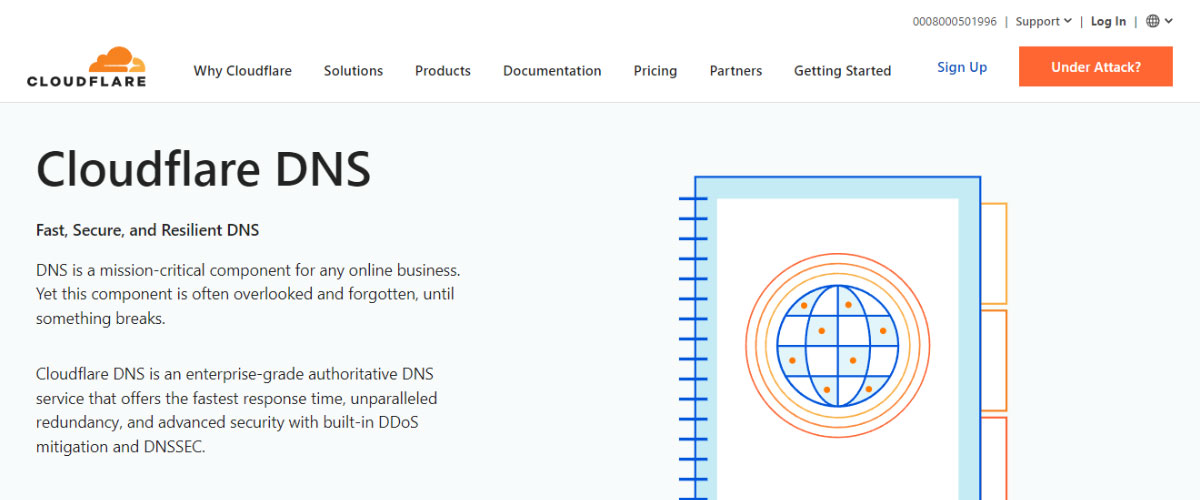1200x500 pixels.
Task: Click the Fast, Secure, and Resilient DNS subheading
Action: coord(148,230)
